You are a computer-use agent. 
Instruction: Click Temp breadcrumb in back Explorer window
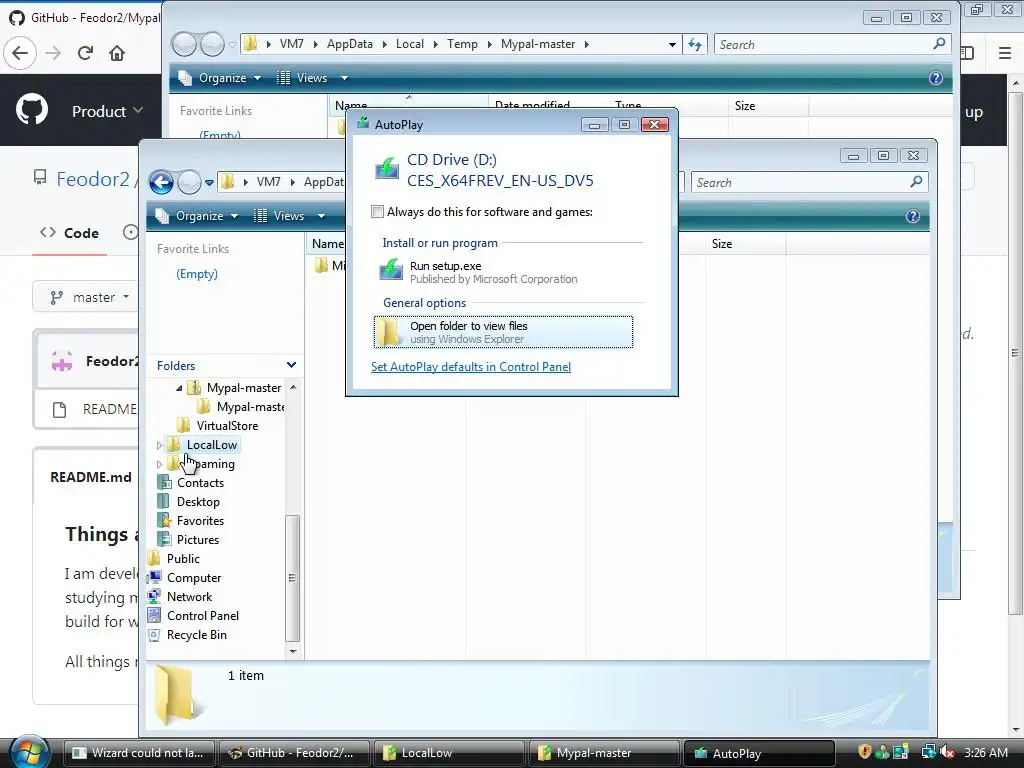click(x=462, y=44)
